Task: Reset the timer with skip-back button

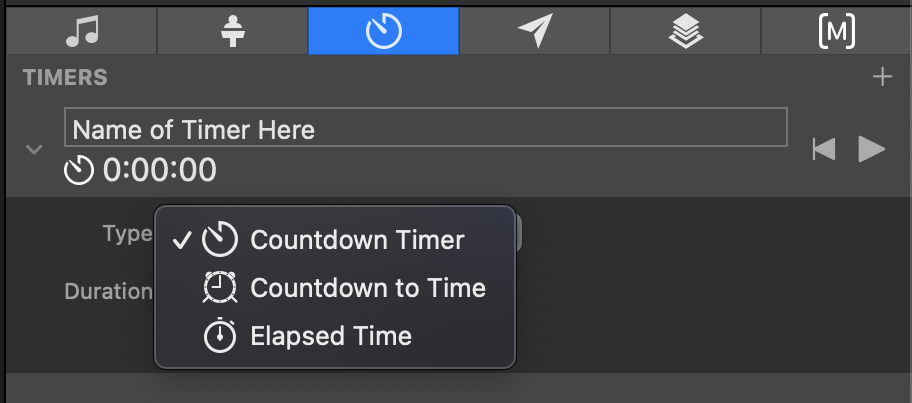Action: 823,150
